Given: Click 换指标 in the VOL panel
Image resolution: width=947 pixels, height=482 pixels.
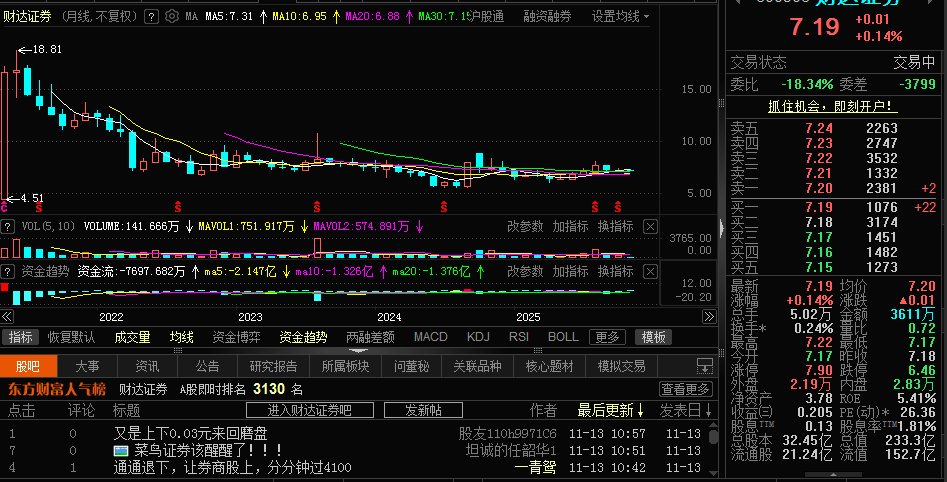Looking at the screenshot, I should pyautogui.click(x=615, y=227).
